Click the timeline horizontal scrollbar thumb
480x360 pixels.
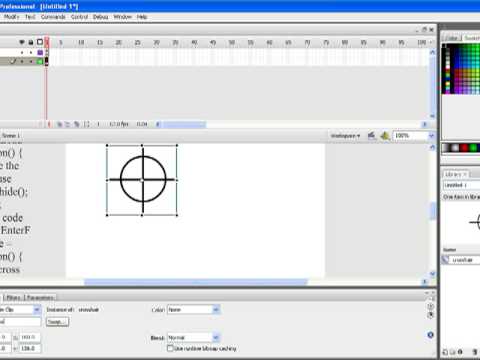point(184,124)
